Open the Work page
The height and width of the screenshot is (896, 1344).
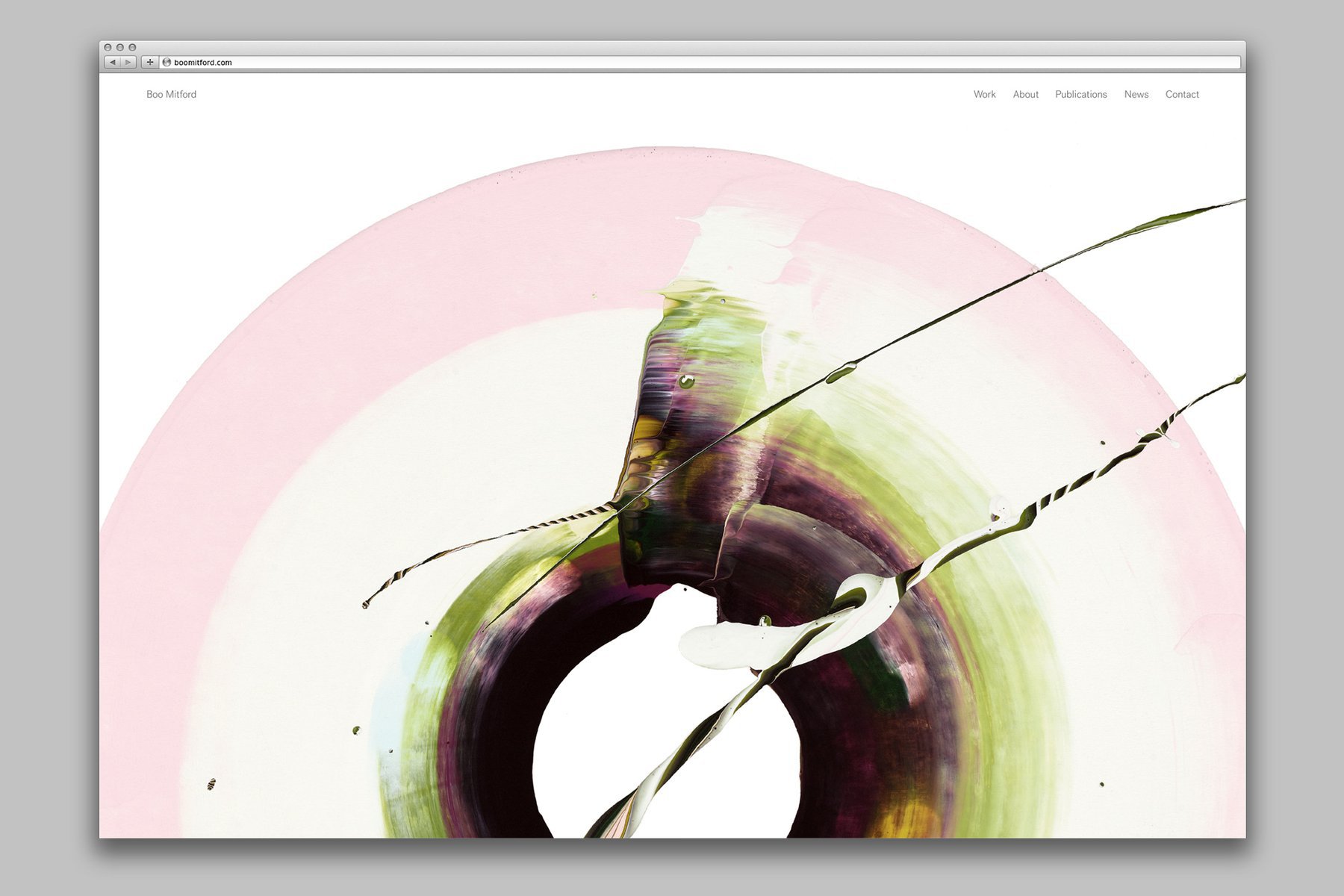[x=984, y=94]
